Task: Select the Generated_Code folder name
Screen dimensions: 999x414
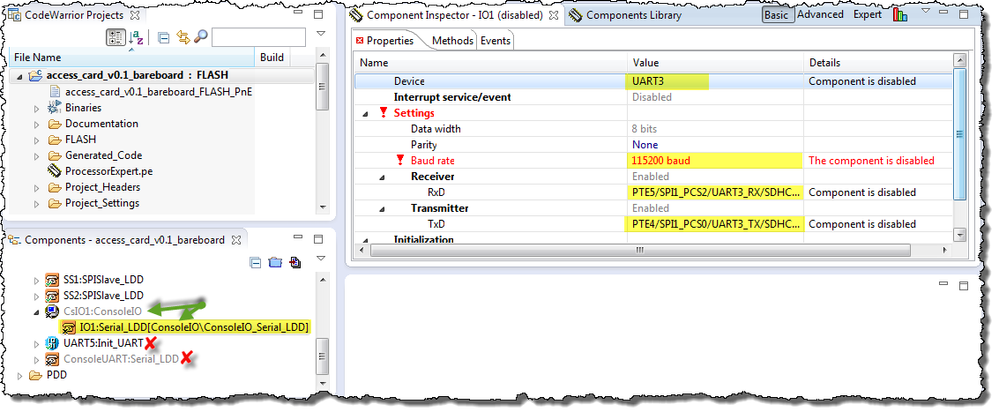Action: [103, 155]
